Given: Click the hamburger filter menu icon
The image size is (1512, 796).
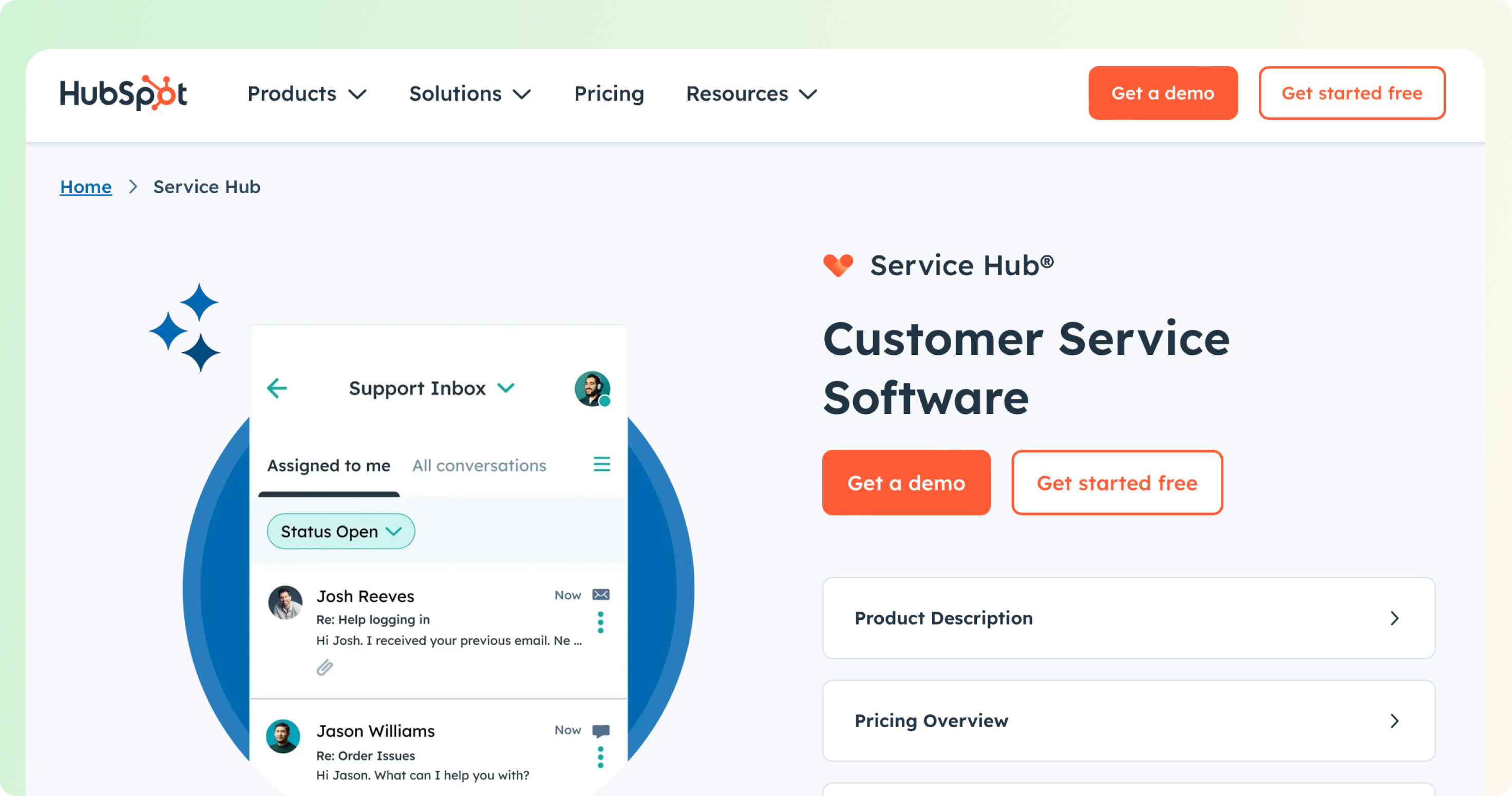Looking at the screenshot, I should pos(601,464).
